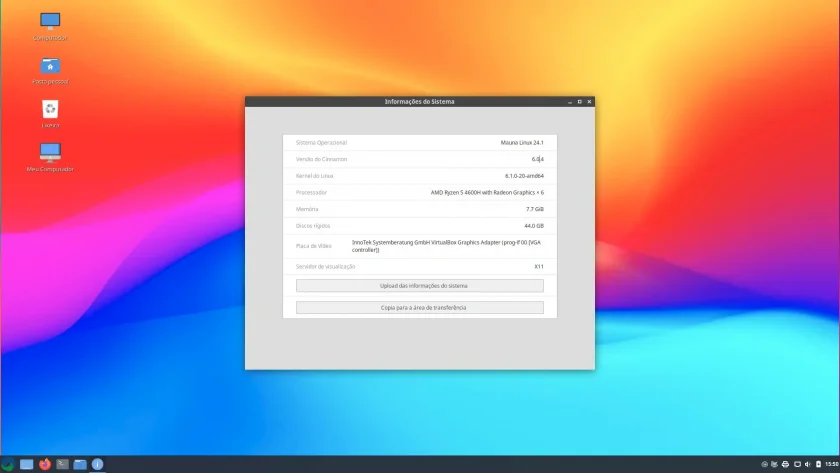Click the show desktop panel icon
Viewport: 840px width, 473px height.
[27, 464]
